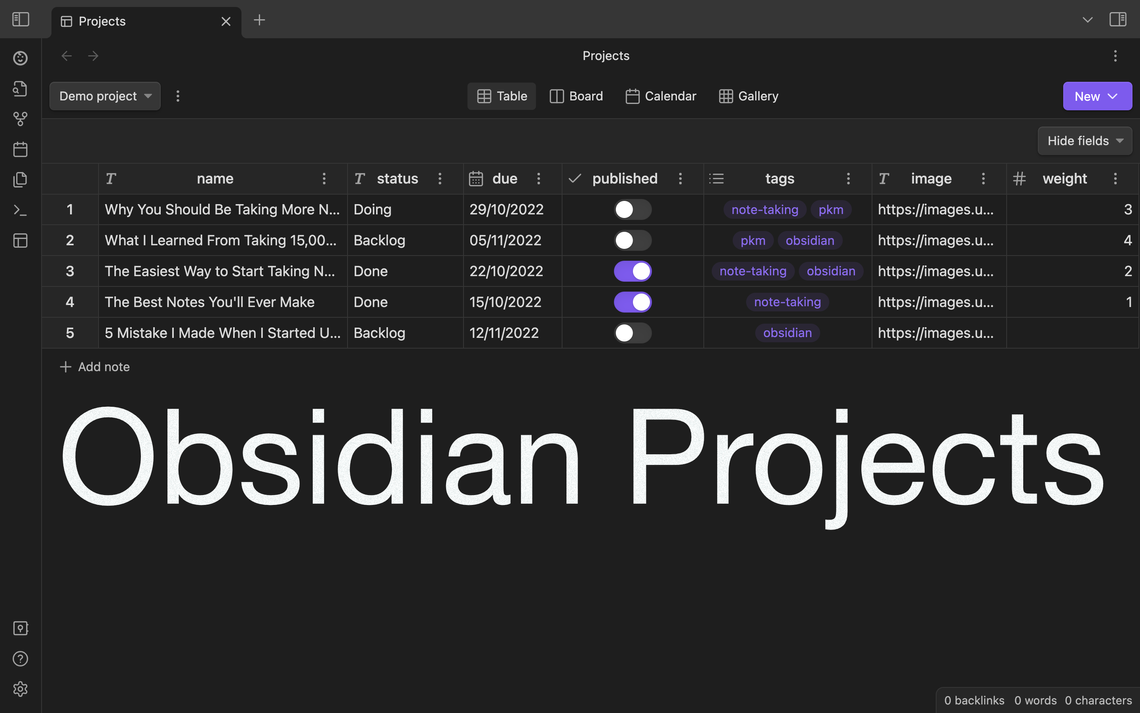Viewport: 1140px width, 713px height.
Task: Expand the tab list chevron near the window top
Action: (1087, 18)
